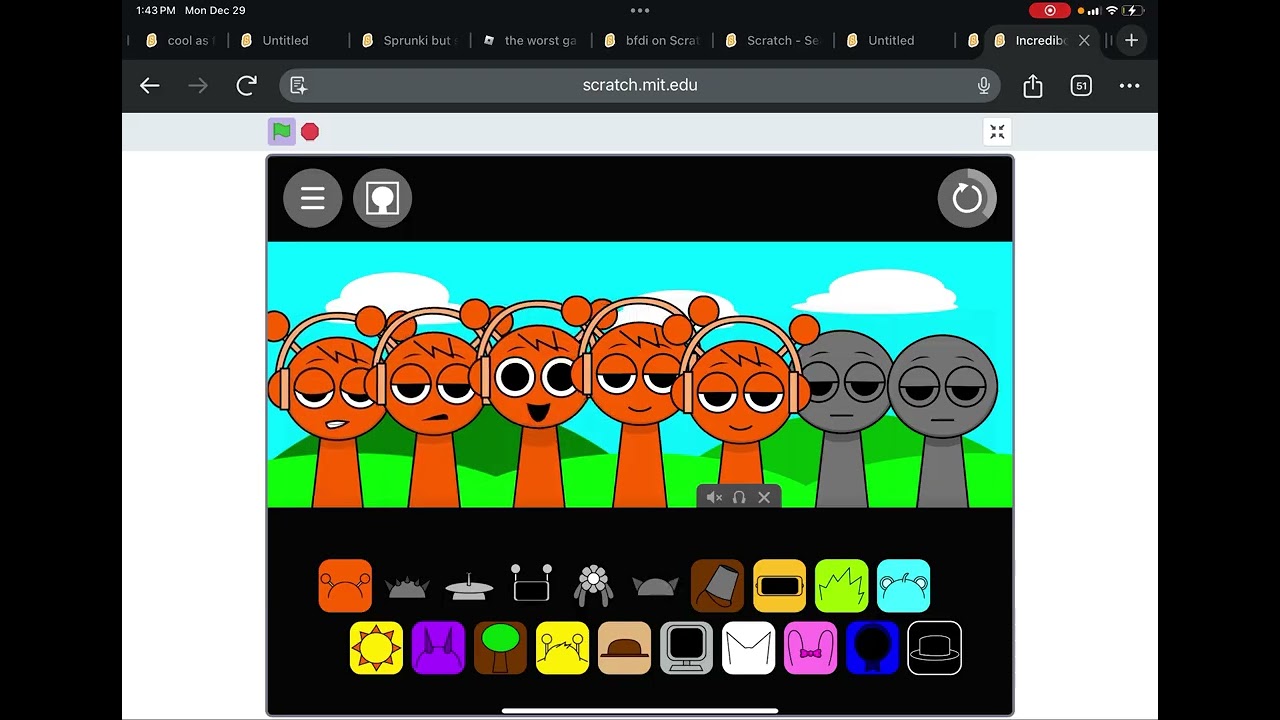The image size is (1280, 720).
Task: Select the brown bucket sound icon
Action: [x=717, y=586]
